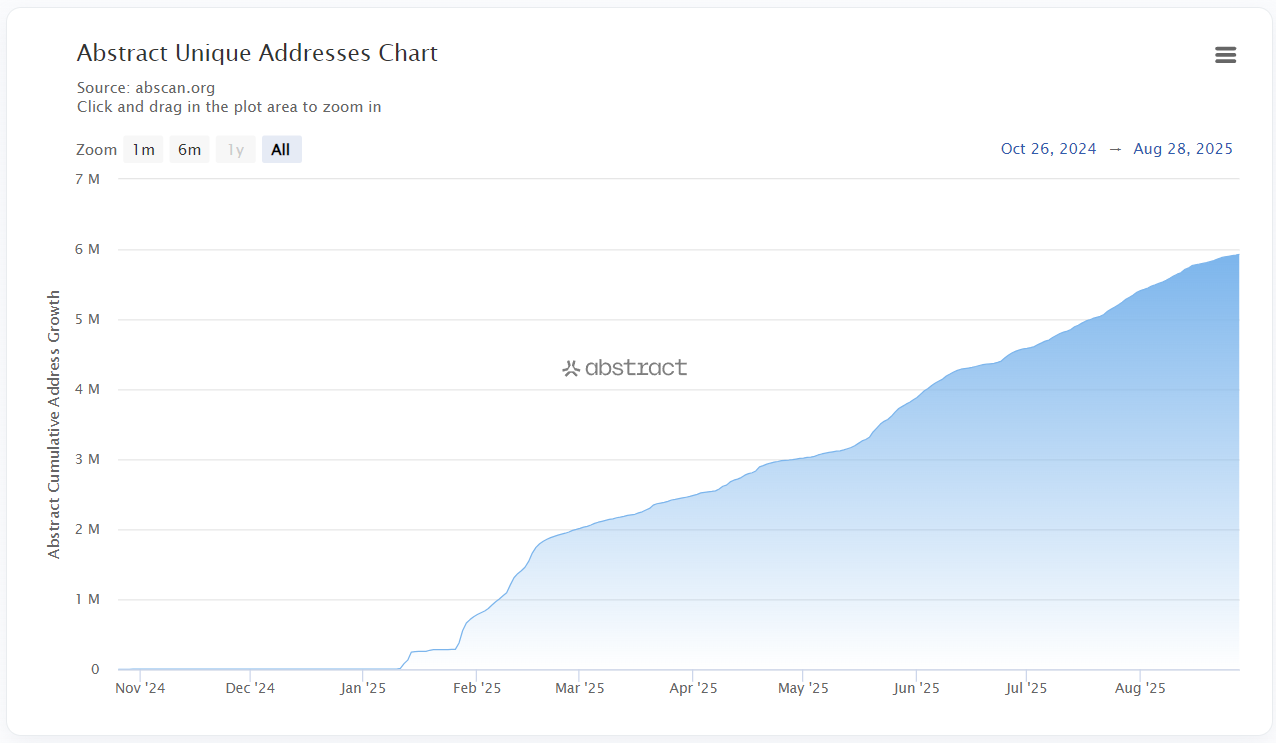Viewport: 1276px width, 743px height.
Task: Click the Jul '25 x-axis label
Action: [1027, 688]
